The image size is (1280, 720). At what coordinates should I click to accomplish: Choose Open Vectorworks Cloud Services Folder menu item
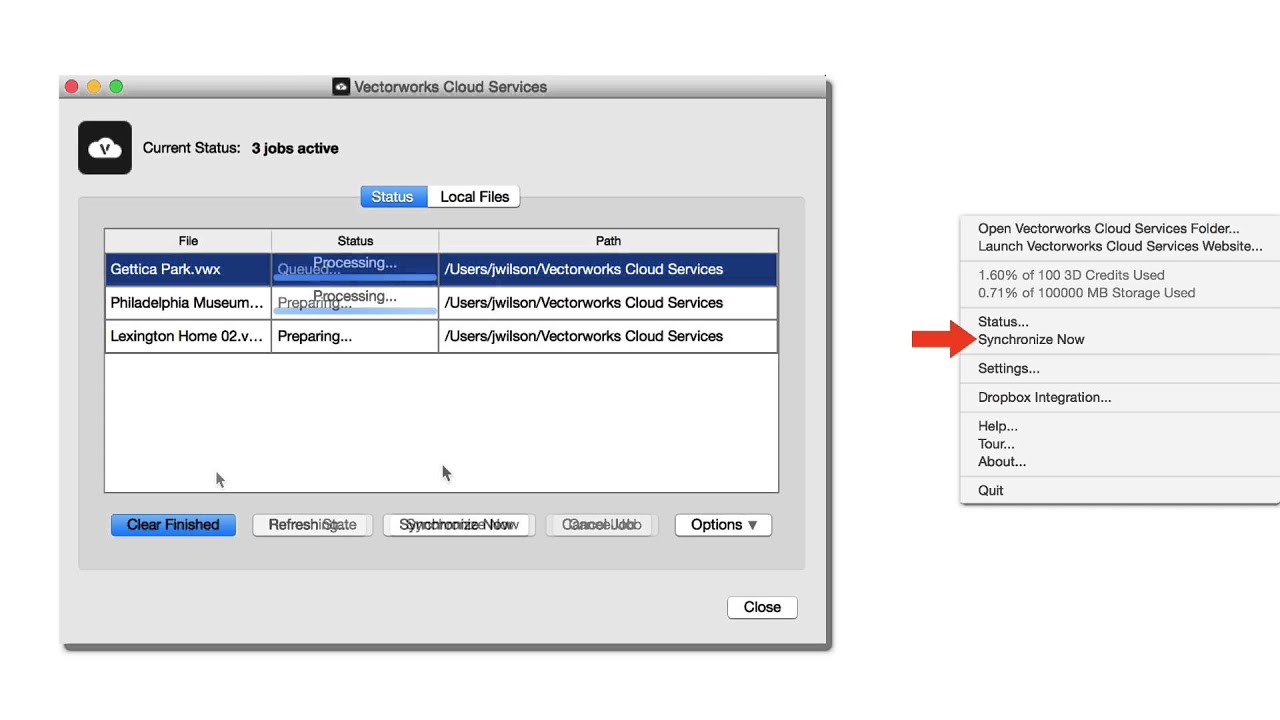pos(1108,229)
